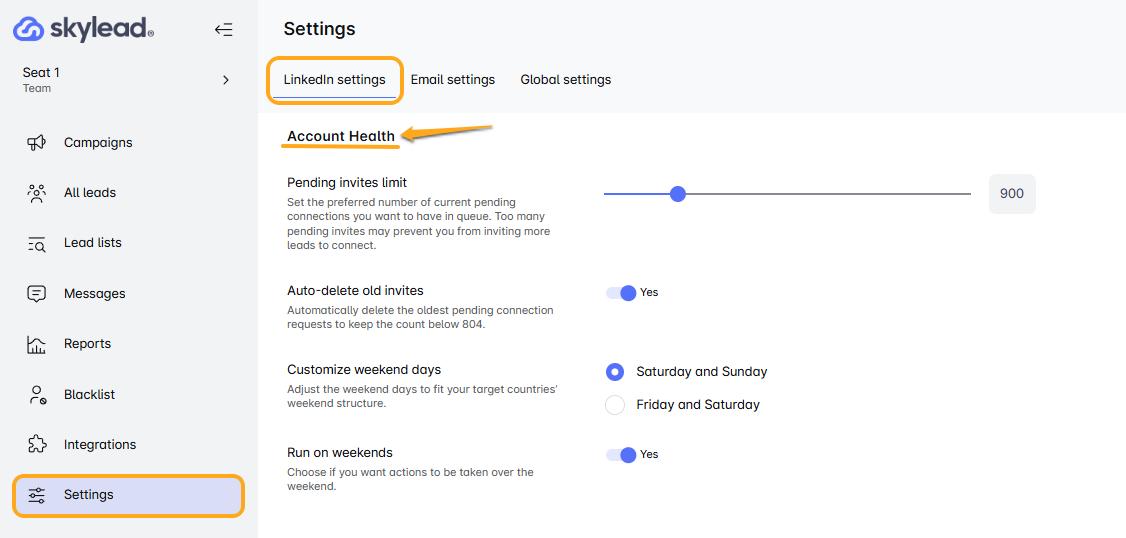Open the Global settings tab
This screenshot has height=538, width=1126.
click(x=566, y=80)
